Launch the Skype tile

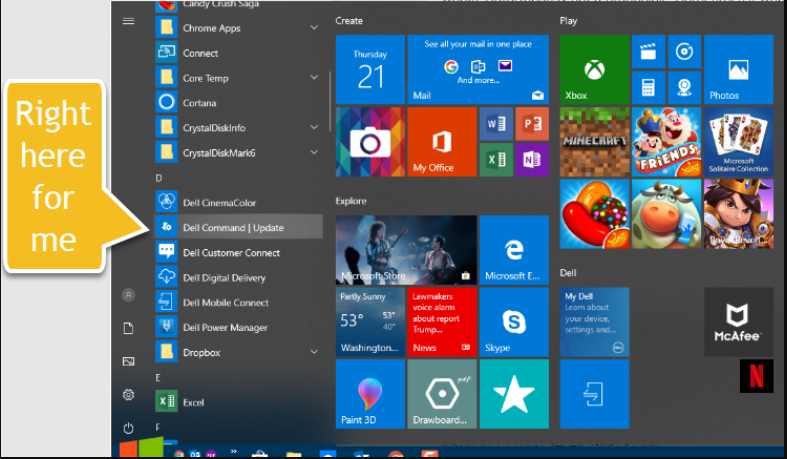click(514, 322)
